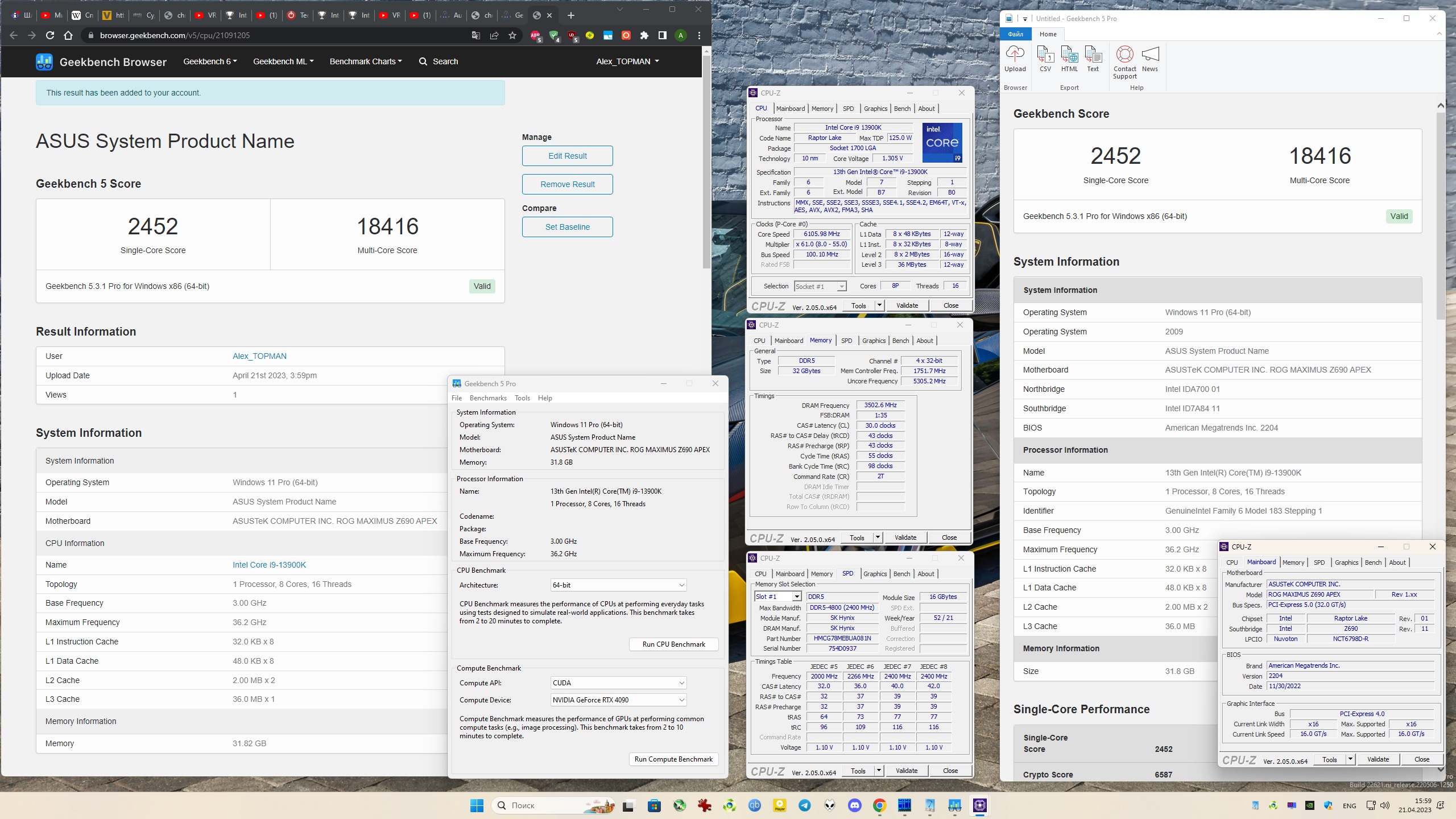Click the Set Baseline button
The width and height of the screenshot is (1456, 819).
click(x=568, y=227)
